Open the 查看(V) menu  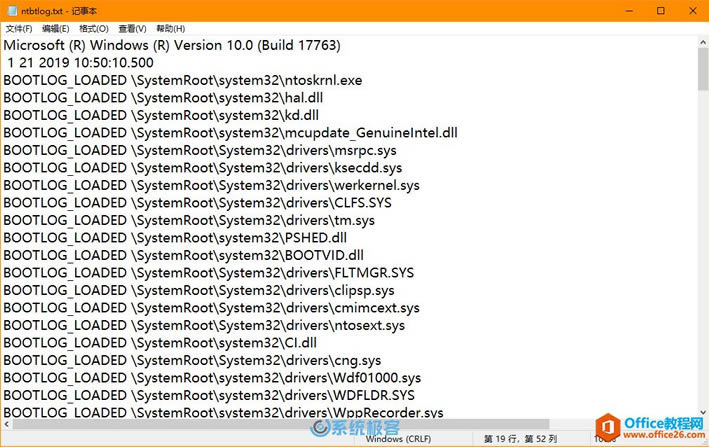pyautogui.click(x=132, y=29)
